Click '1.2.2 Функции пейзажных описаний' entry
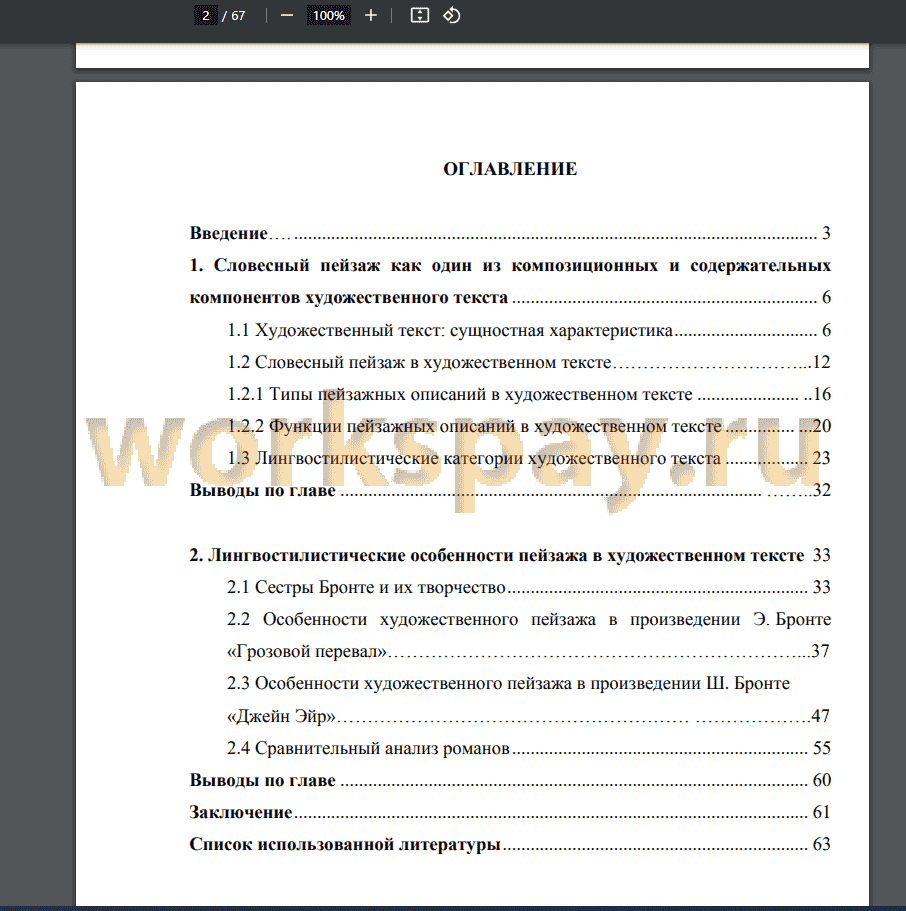This screenshot has width=906, height=911. tap(529, 426)
